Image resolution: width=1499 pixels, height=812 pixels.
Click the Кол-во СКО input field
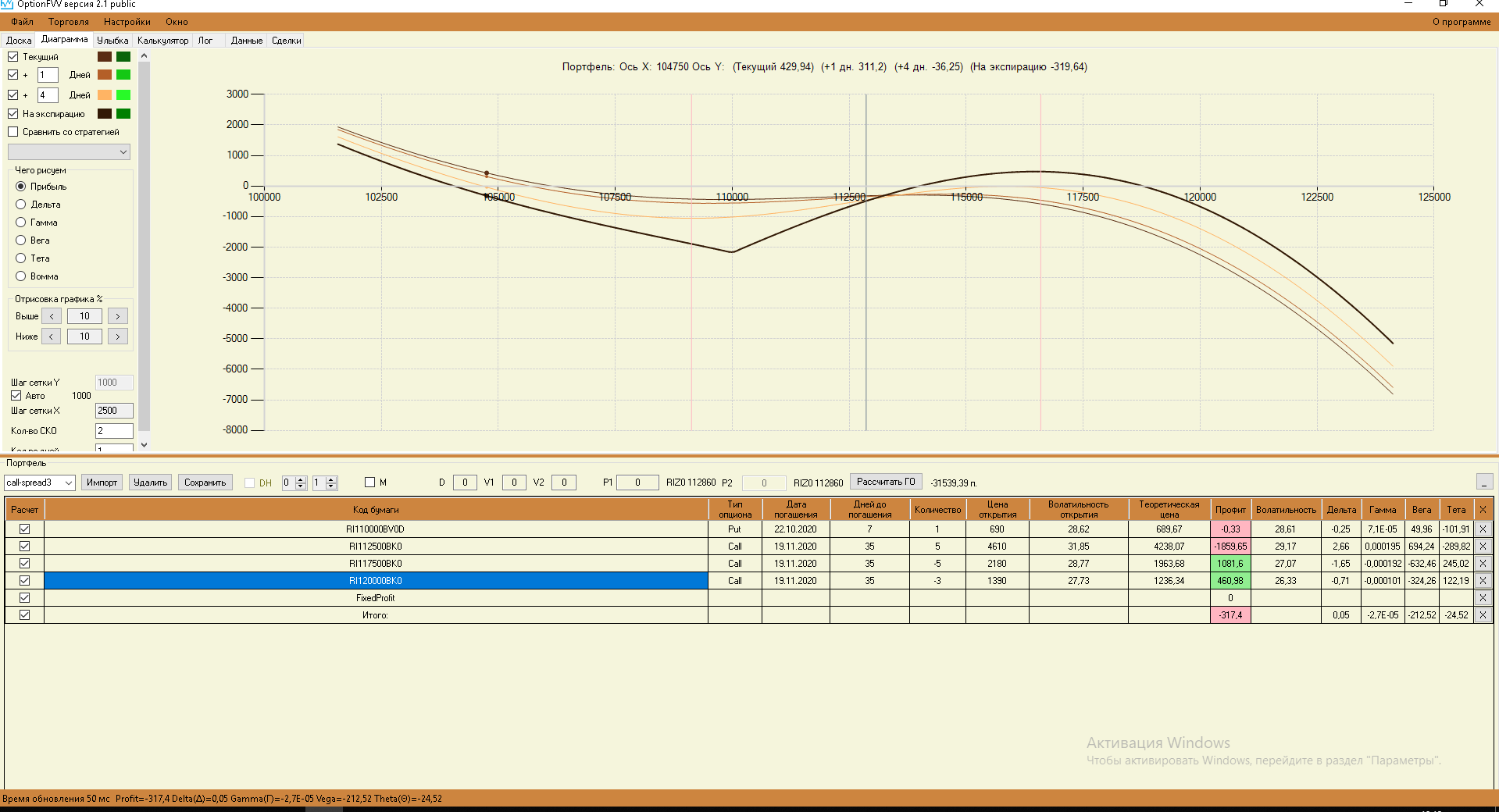114,431
